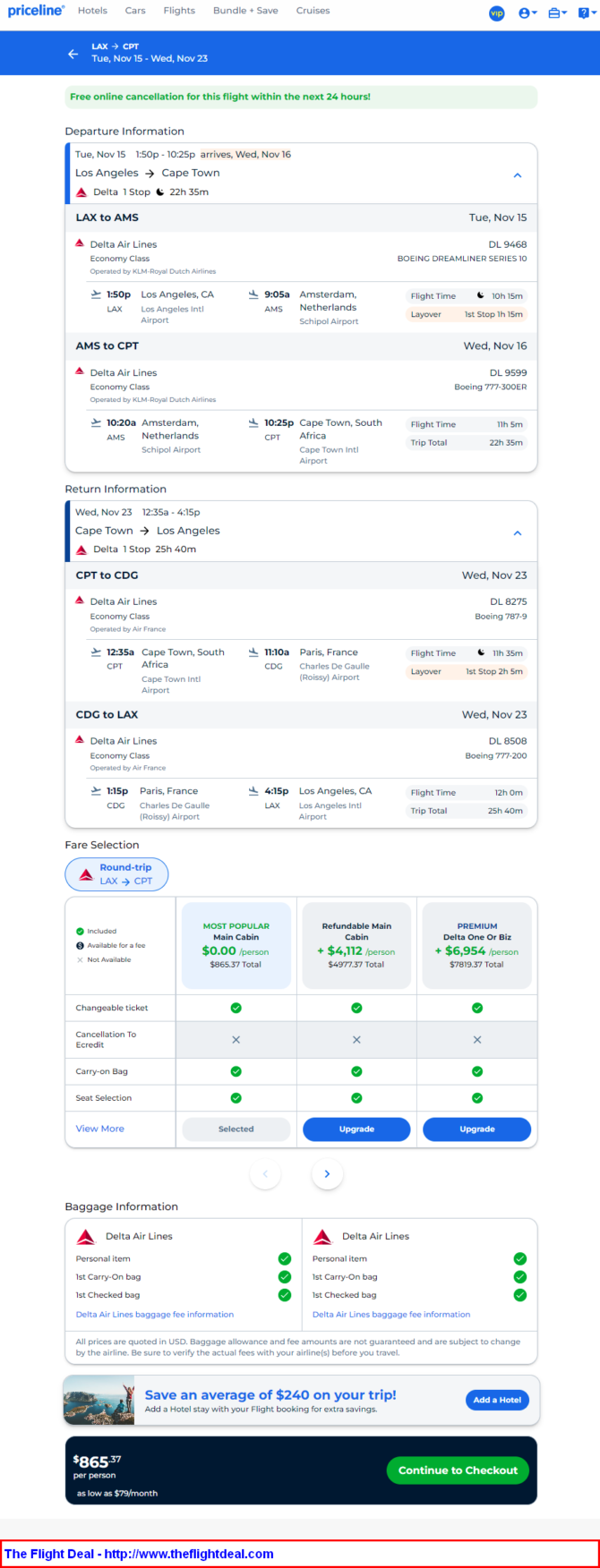
Task: Open the user account menu
Action: (x=527, y=13)
